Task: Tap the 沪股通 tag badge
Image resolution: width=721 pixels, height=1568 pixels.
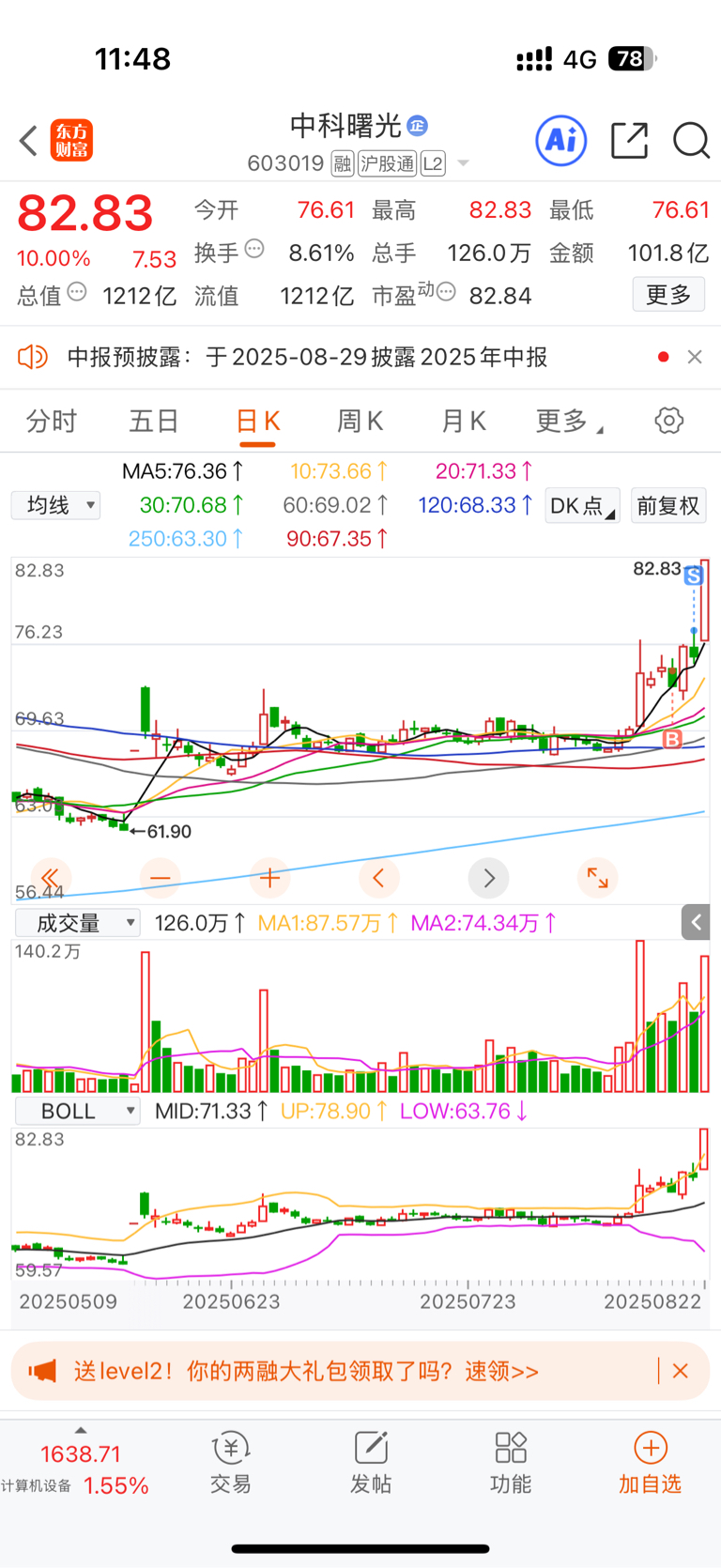Action: click(387, 163)
